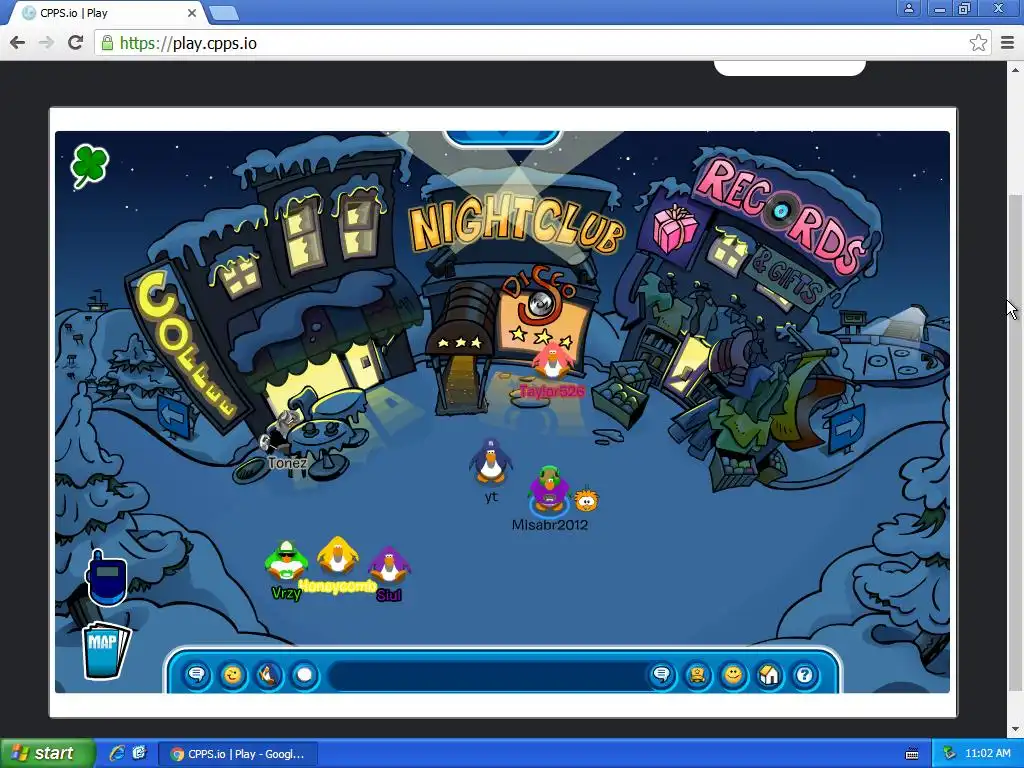
Task: Select green penguin Vrzy
Action: [x=286, y=561]
